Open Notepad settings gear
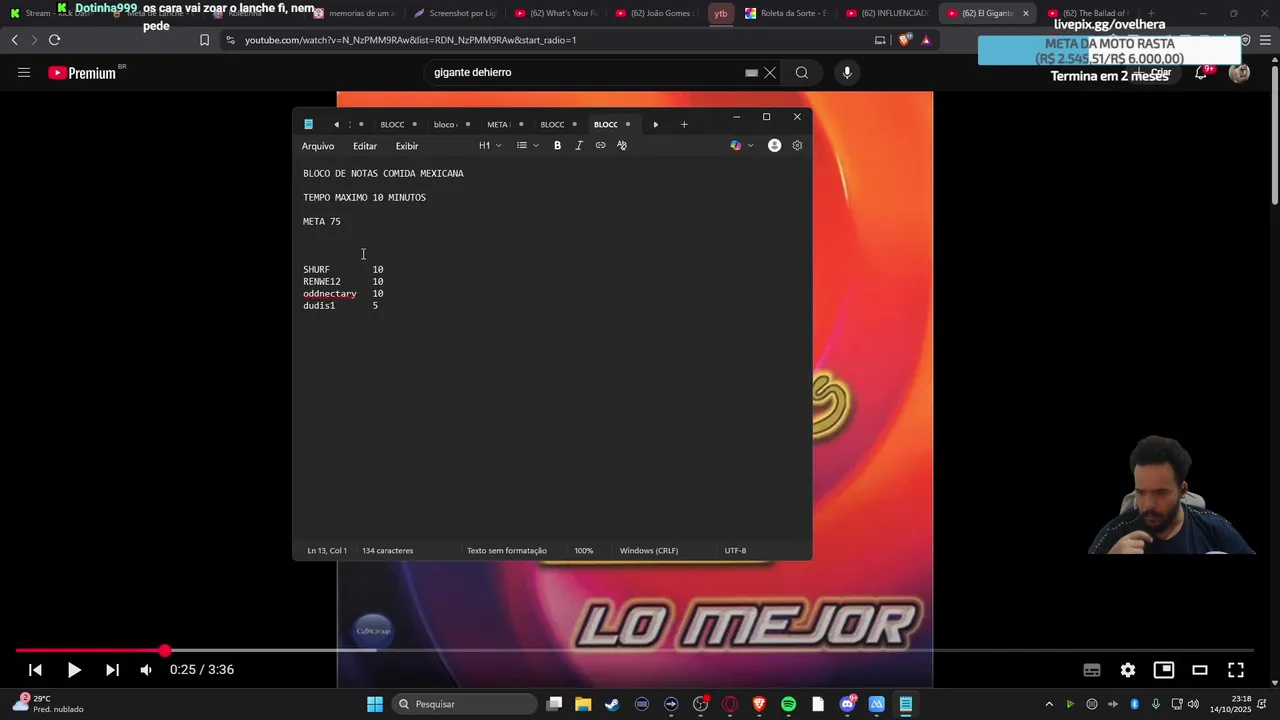This screenshot has width=1280, height=720. (x=797, y=146)
